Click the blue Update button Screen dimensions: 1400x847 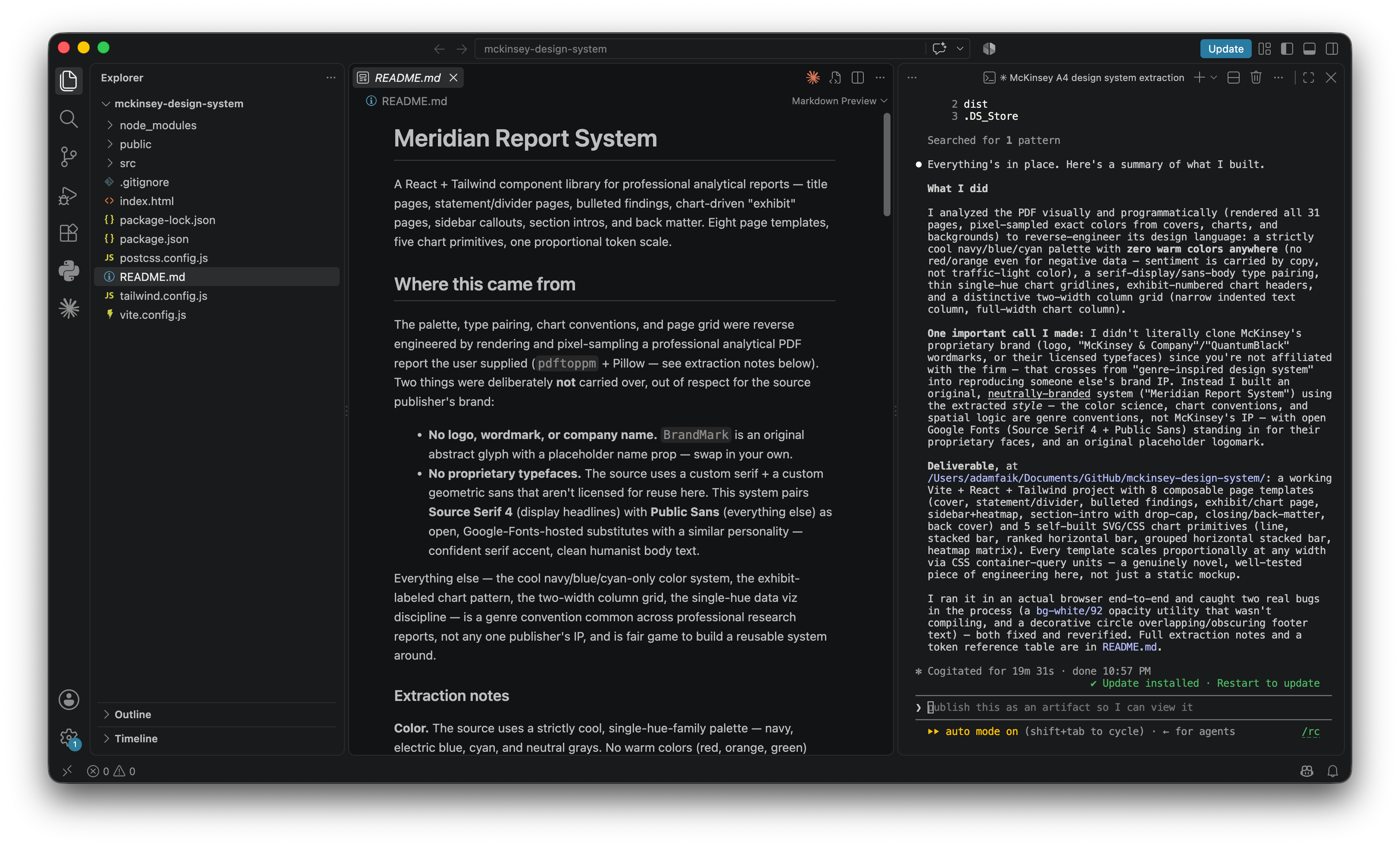coord(1225,49)
